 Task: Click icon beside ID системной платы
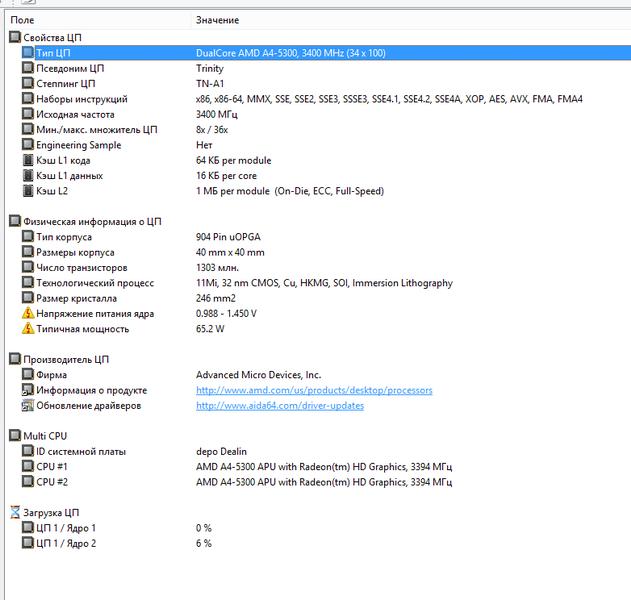click(x=28, y=451)
